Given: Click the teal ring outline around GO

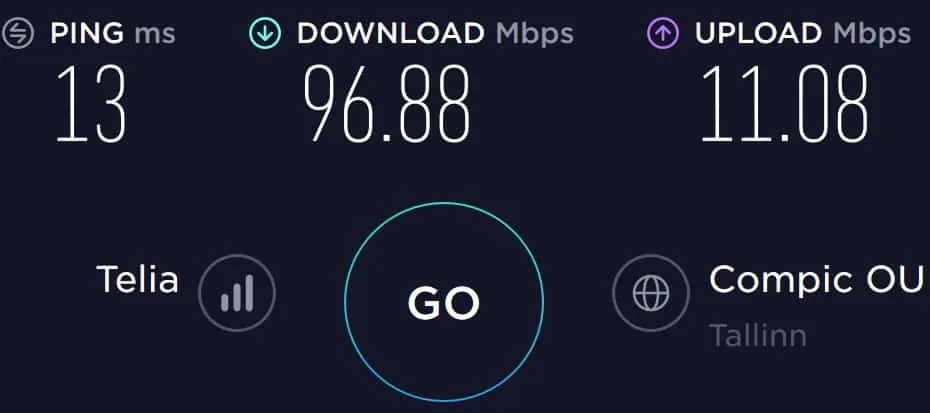Looking at the screenshot, I should tap(444, 204).
